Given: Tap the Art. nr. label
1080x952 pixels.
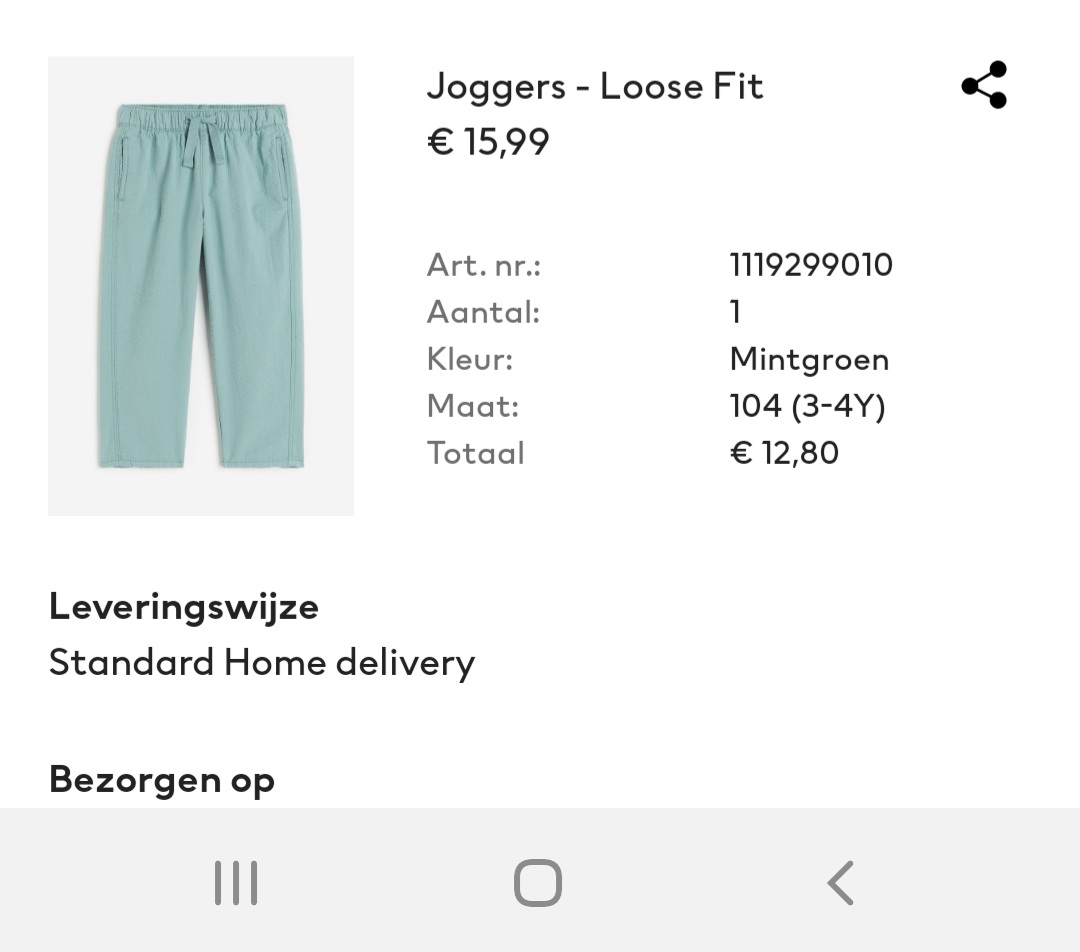Looking at the screenshot, I should click(x=484, y=265).
